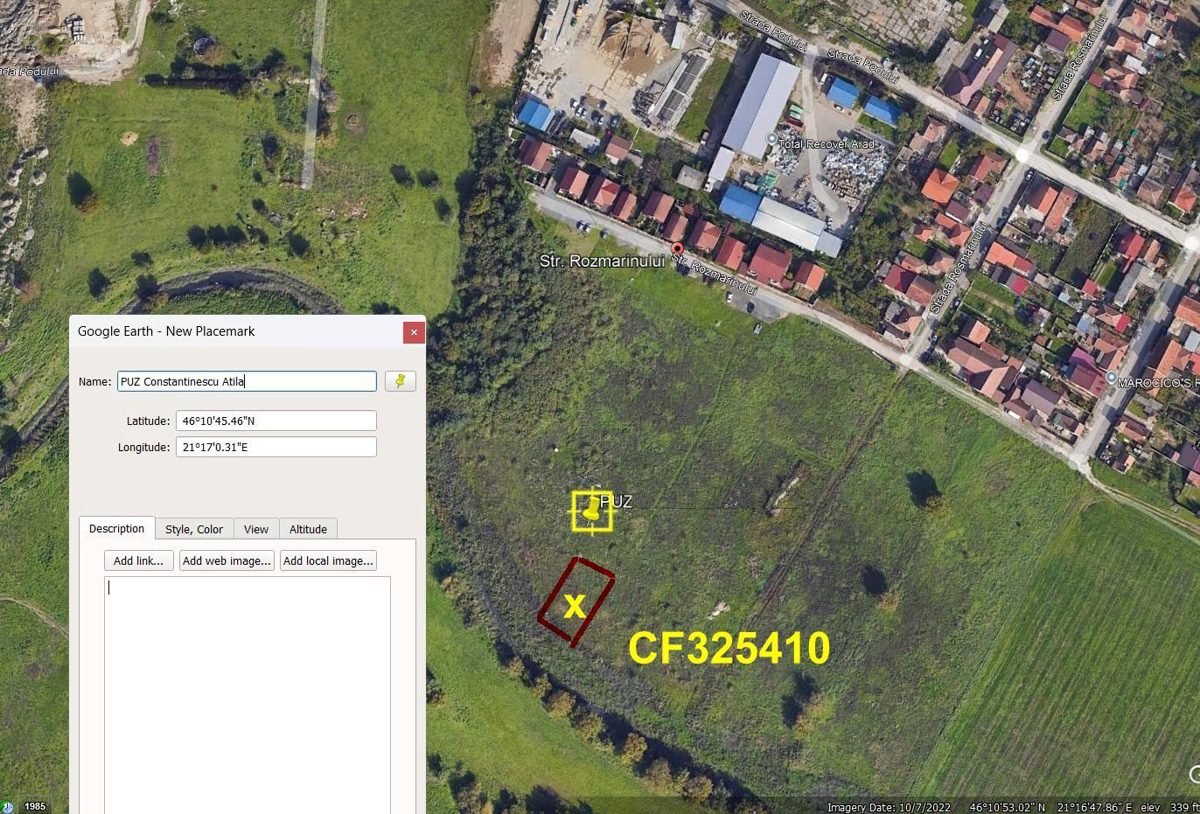Click the red Str. Rozmarinului place marker
This screenshot has height=814, width=1200.
coord(677,248)
